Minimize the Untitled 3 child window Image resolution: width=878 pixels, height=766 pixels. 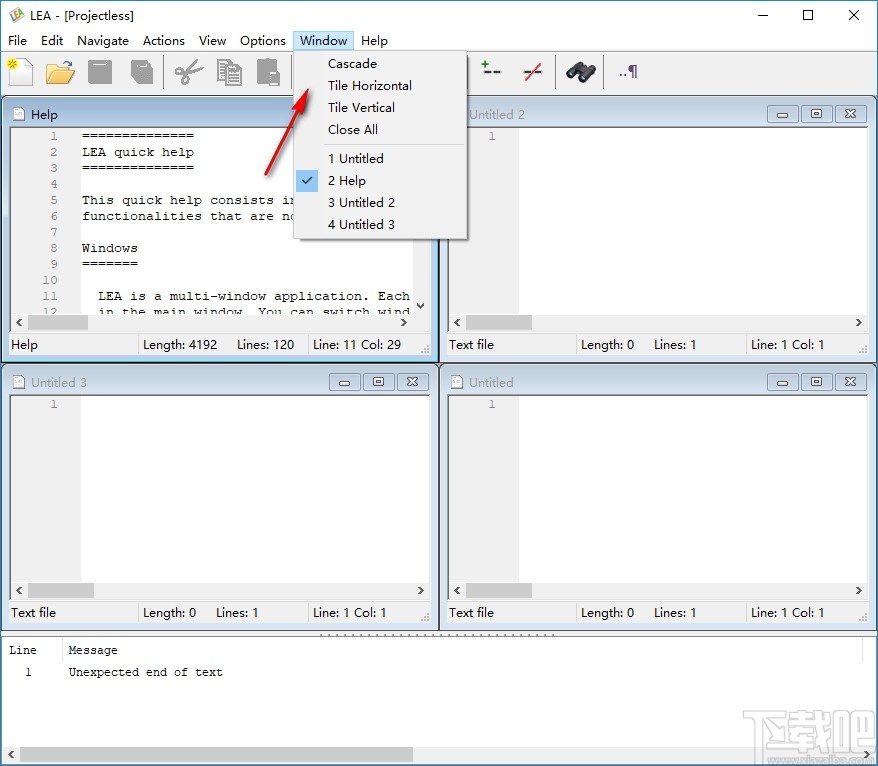coord(344,382)
